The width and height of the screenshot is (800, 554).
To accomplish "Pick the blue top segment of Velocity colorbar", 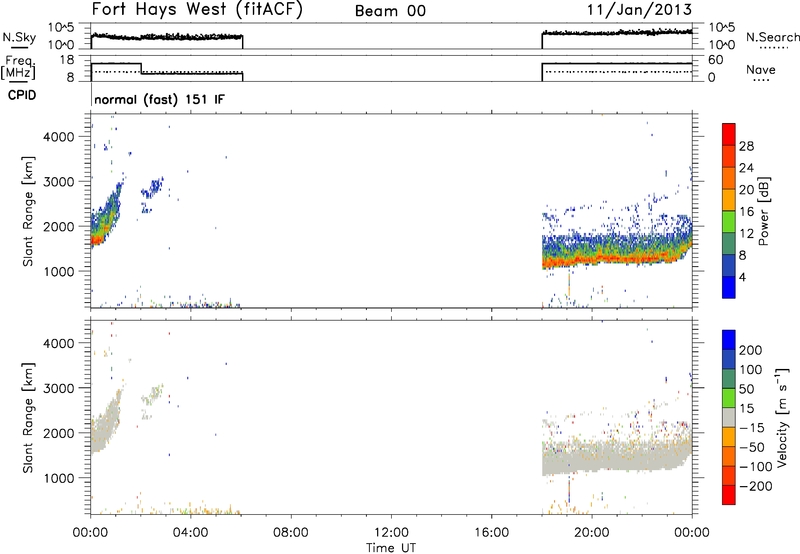I will tap(729, 340).
